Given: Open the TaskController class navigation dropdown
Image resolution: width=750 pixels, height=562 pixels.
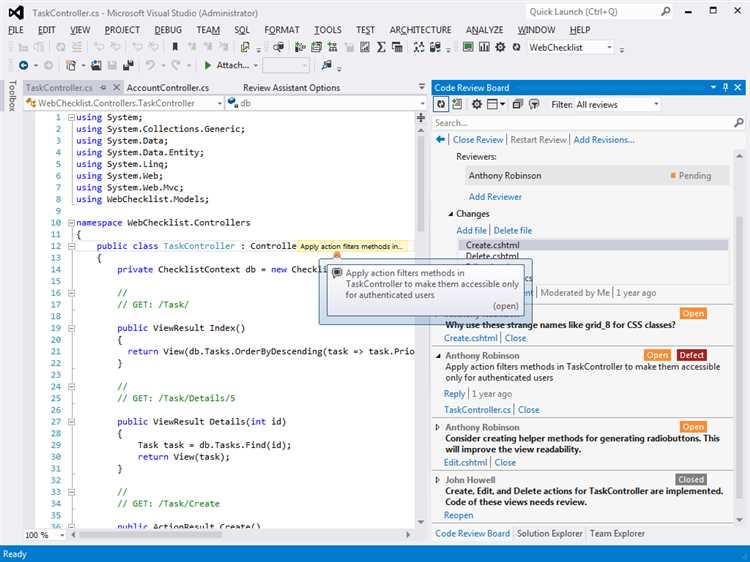Looking at the screenshot, I should pyautogui.click(x=220, y=103).
